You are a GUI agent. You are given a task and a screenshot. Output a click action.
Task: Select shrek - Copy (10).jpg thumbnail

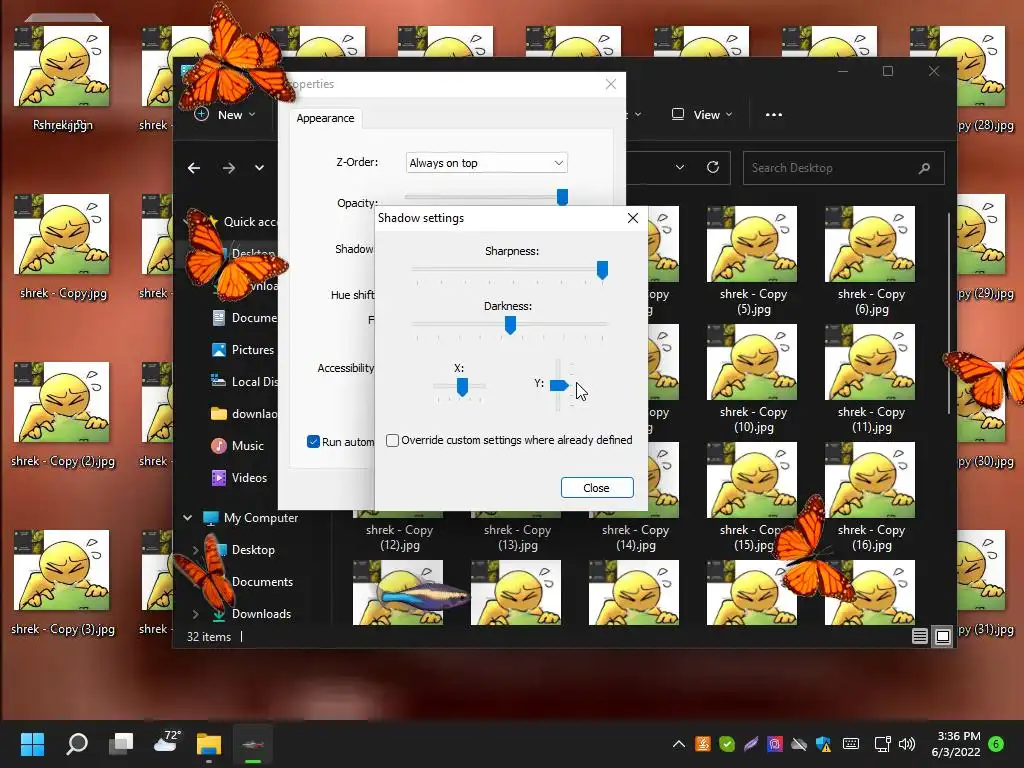(752, 362)
